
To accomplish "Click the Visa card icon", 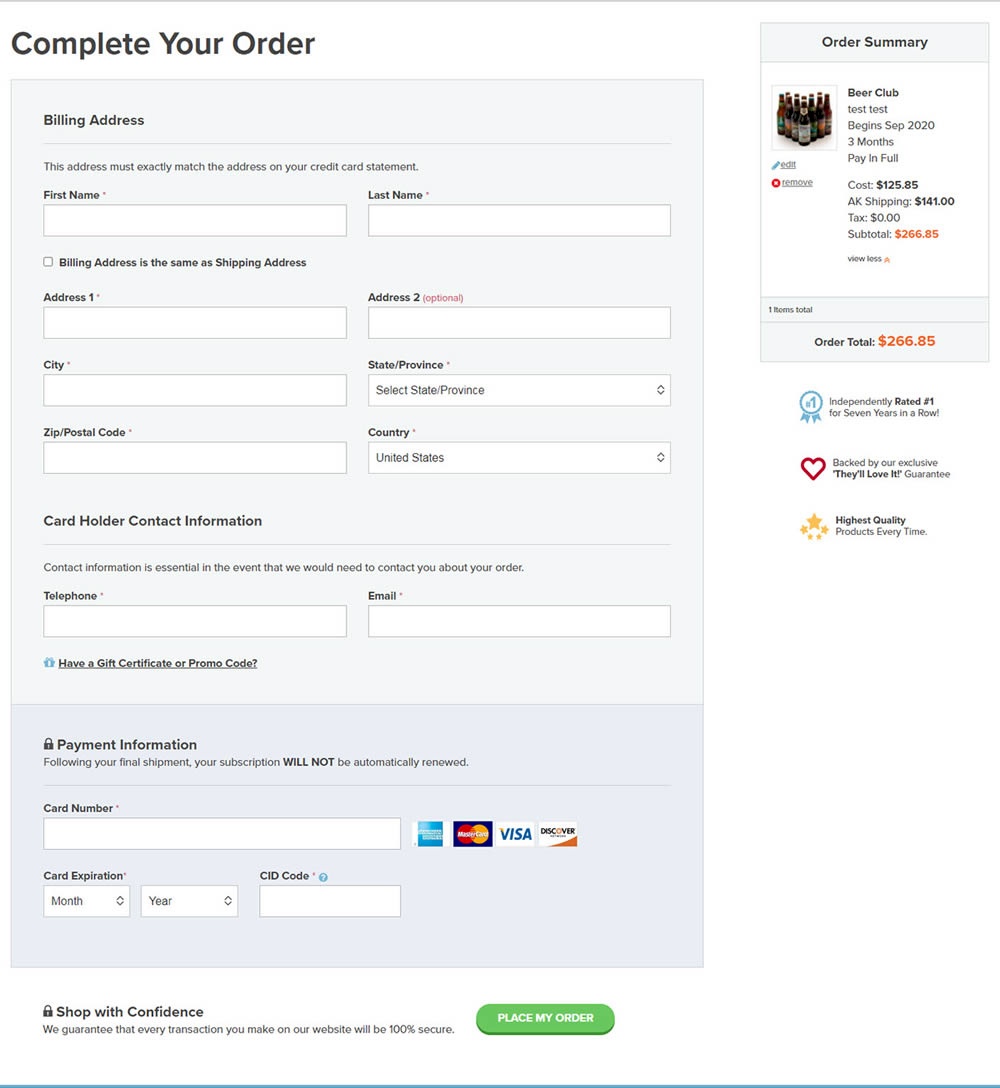I will coord(515,834).
